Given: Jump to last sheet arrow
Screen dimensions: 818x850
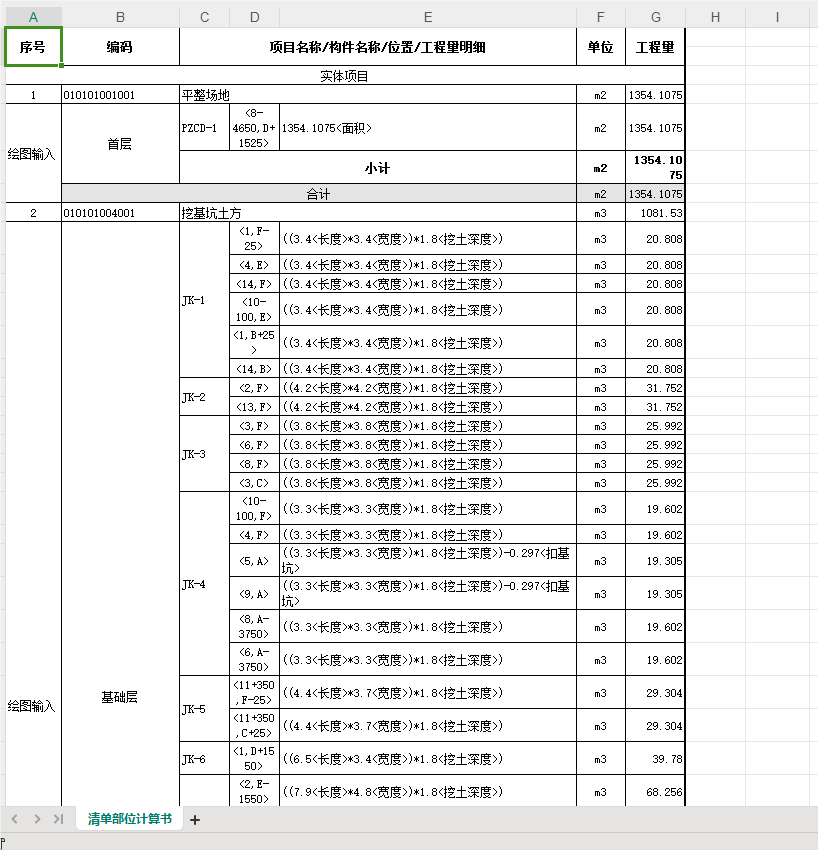Looking at the screenshot, I should point(59,819).
